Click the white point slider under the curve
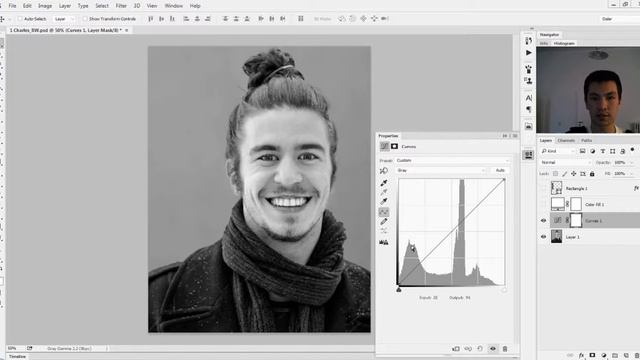 [x=504, y=290]
